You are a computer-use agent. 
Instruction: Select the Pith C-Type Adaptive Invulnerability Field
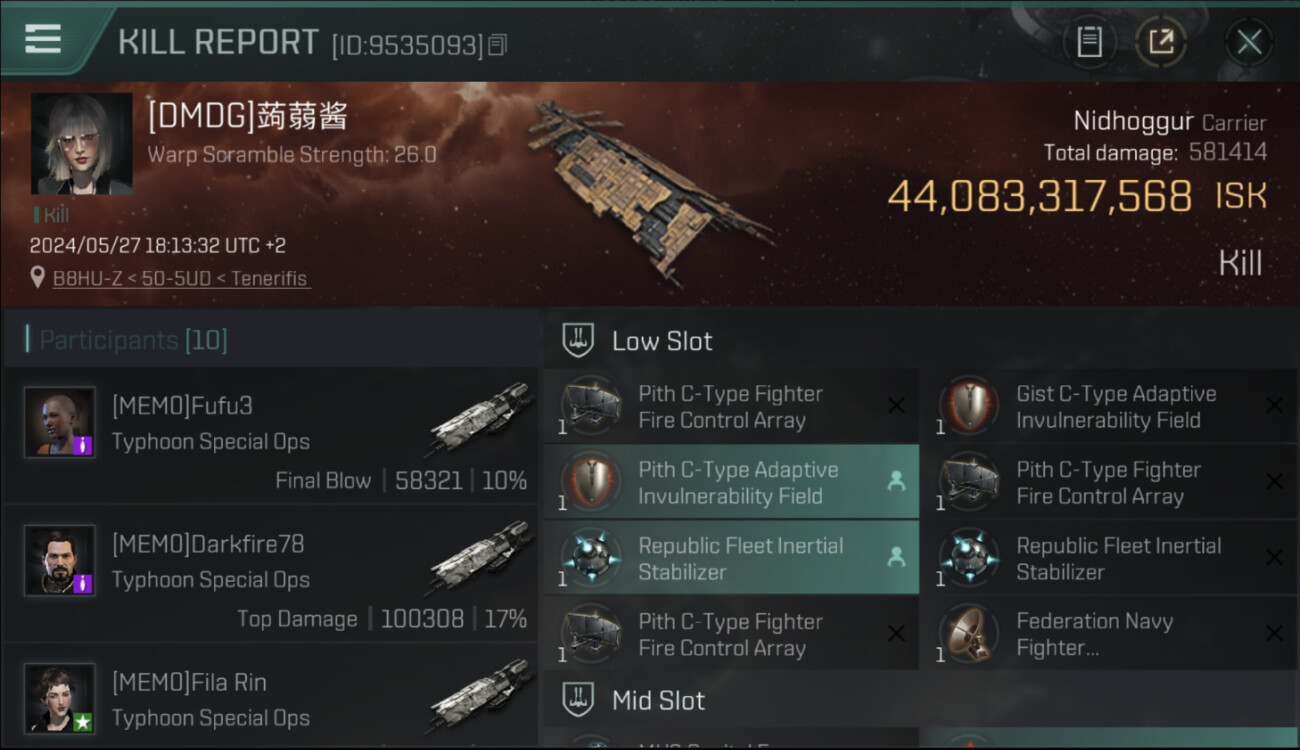(731, 482)
